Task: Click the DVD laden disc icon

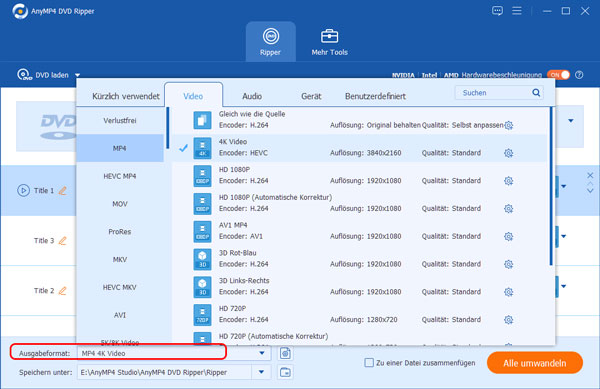Action: 24,75
